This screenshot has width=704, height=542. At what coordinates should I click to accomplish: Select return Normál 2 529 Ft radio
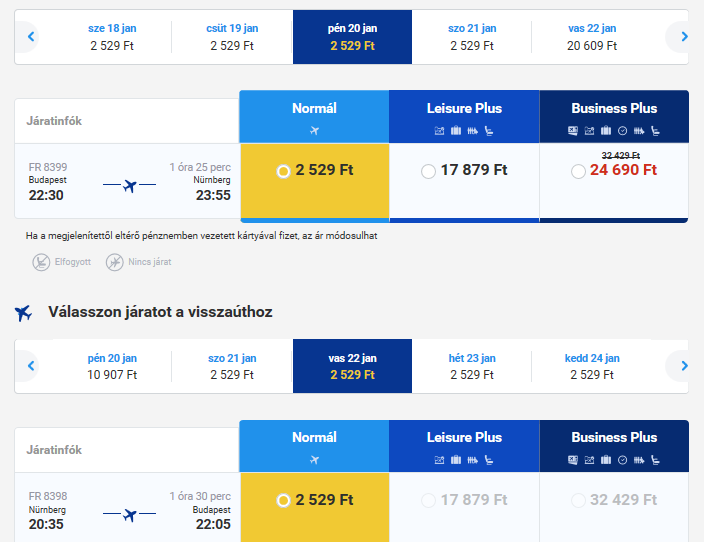click(x=283, y=500)
